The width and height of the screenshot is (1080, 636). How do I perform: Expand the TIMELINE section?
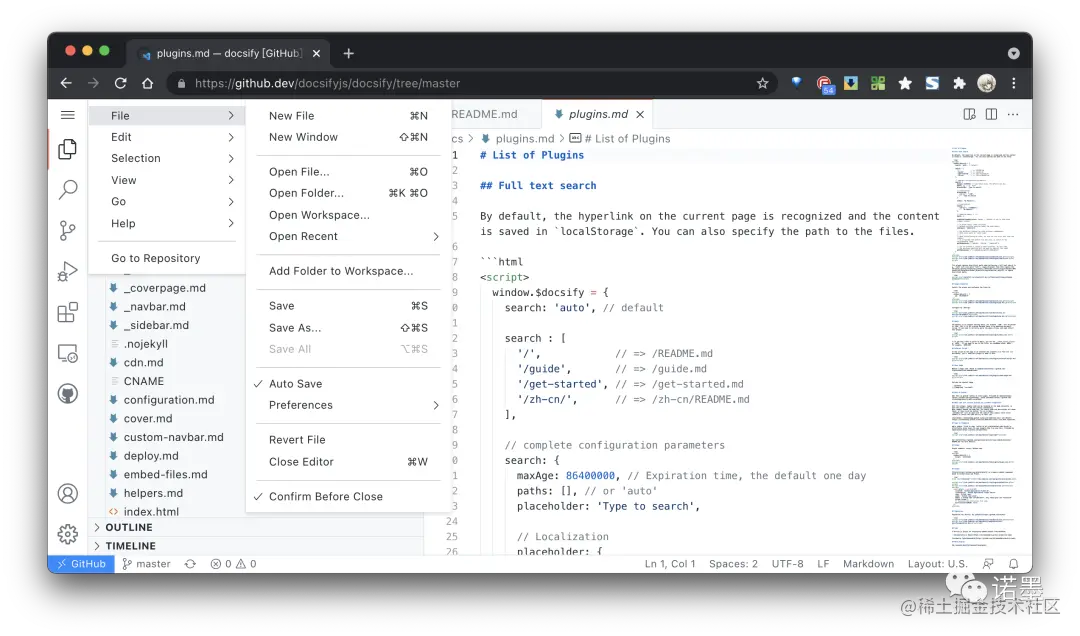[x=256, y=546]
